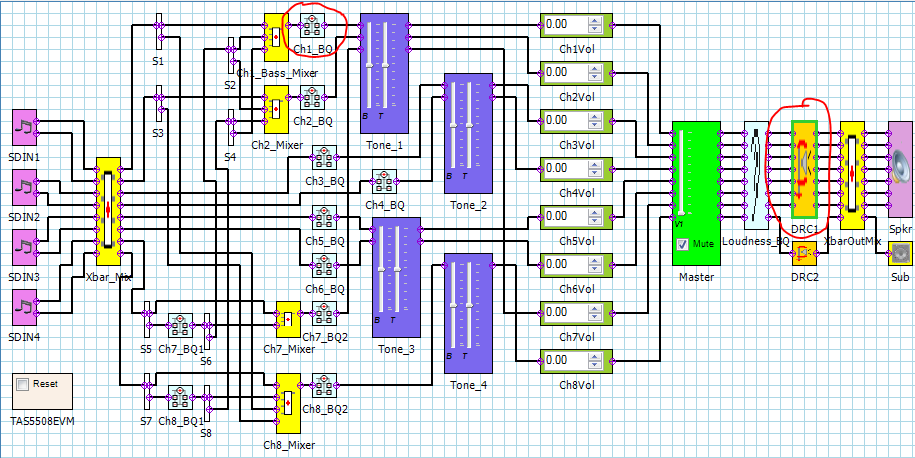Image resolution: width=915 pixels, height=458 pixels.
Task: Click the Ch7_BQ1 biquad filter icon
Action: [180, 326]
